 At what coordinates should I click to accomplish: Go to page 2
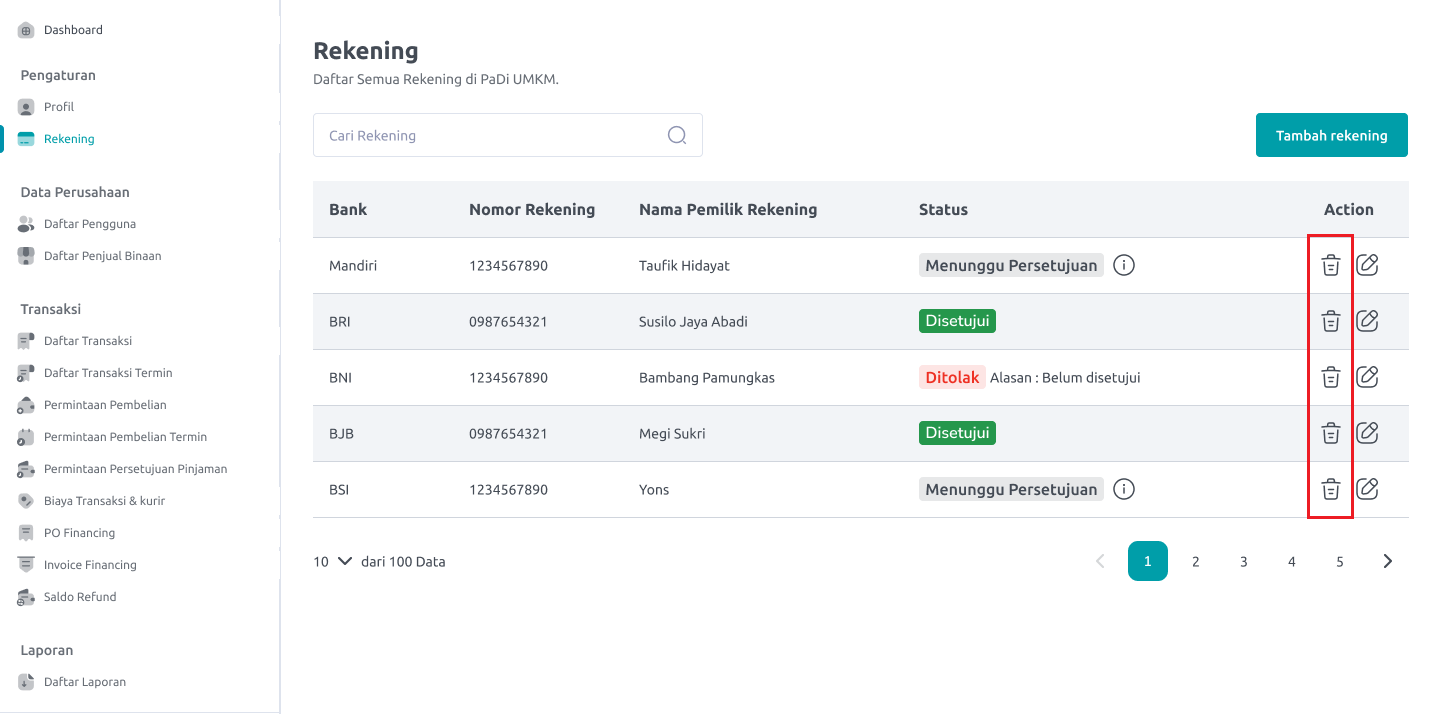pyautogui.click(x=1196, y=562)
